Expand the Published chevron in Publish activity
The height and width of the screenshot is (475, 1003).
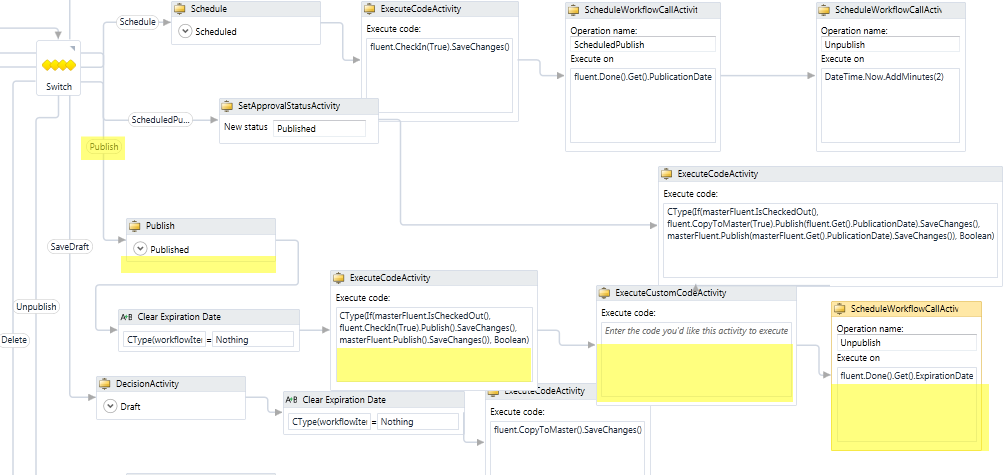tap(139, 250)
